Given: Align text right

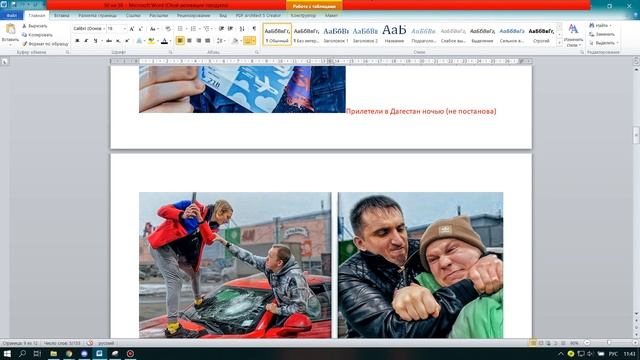Looking at the screenshot, I should [x=199, y=41].
